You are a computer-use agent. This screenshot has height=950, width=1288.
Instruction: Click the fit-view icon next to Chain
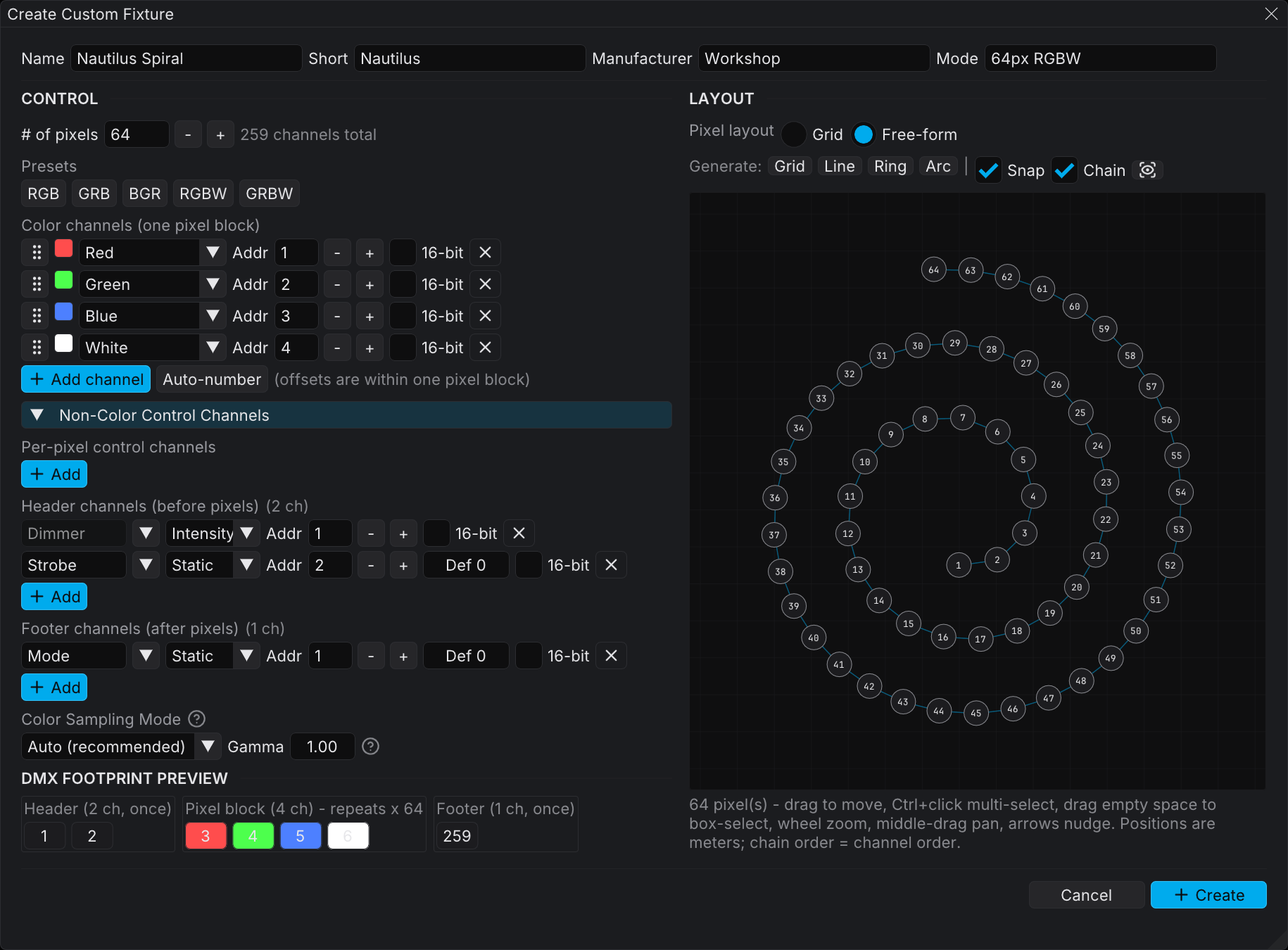1147,170
